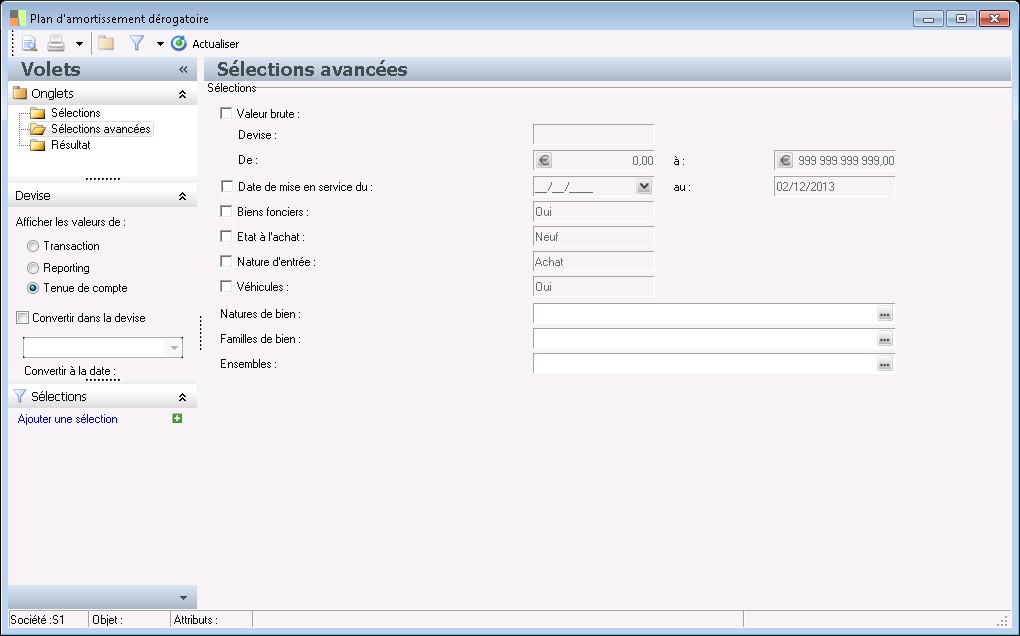Enable Convertir dans la devise checkbox
This screenshot has height=636, width=1020.
click(23, 318)
